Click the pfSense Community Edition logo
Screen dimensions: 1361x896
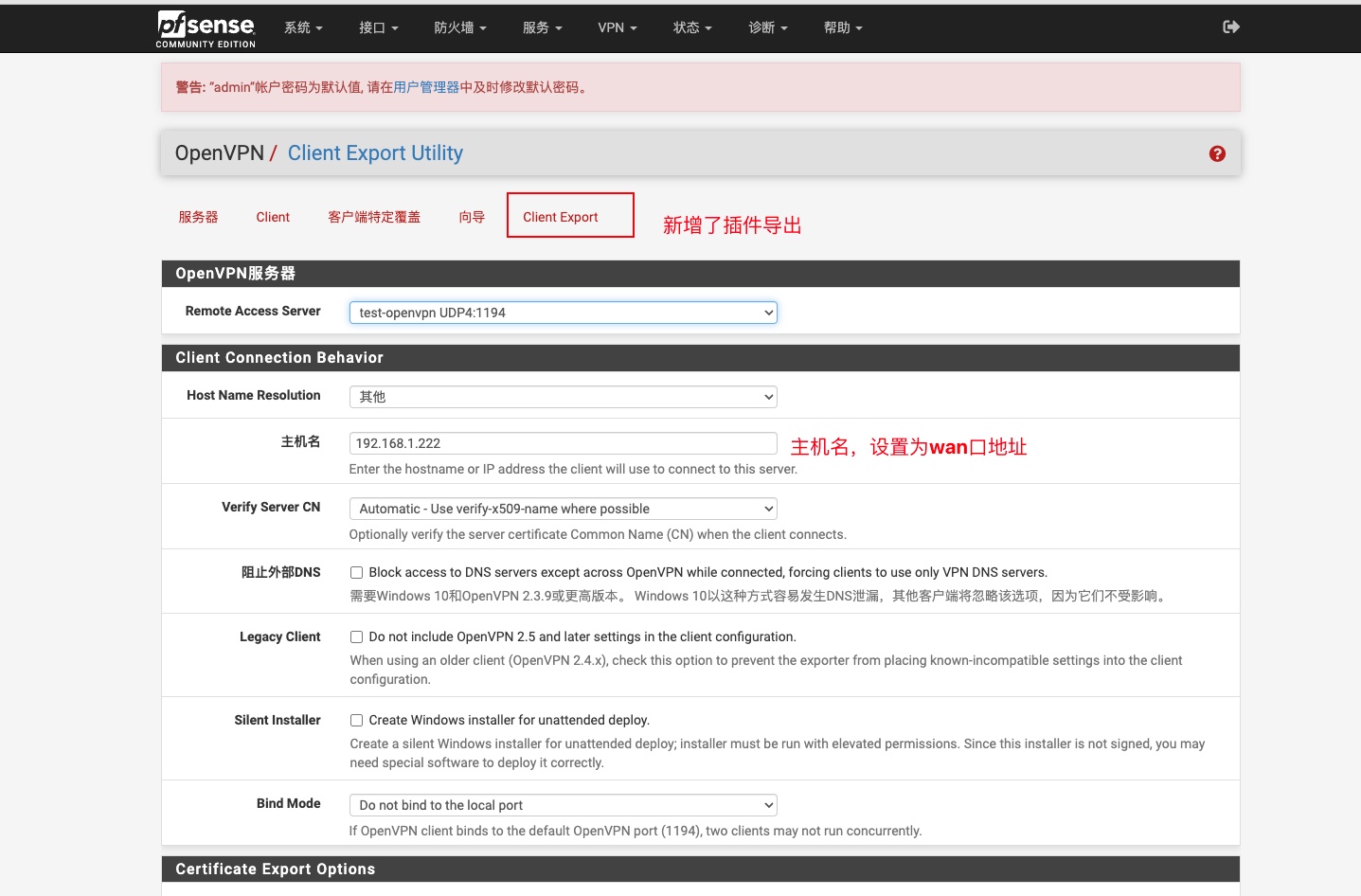206,29
